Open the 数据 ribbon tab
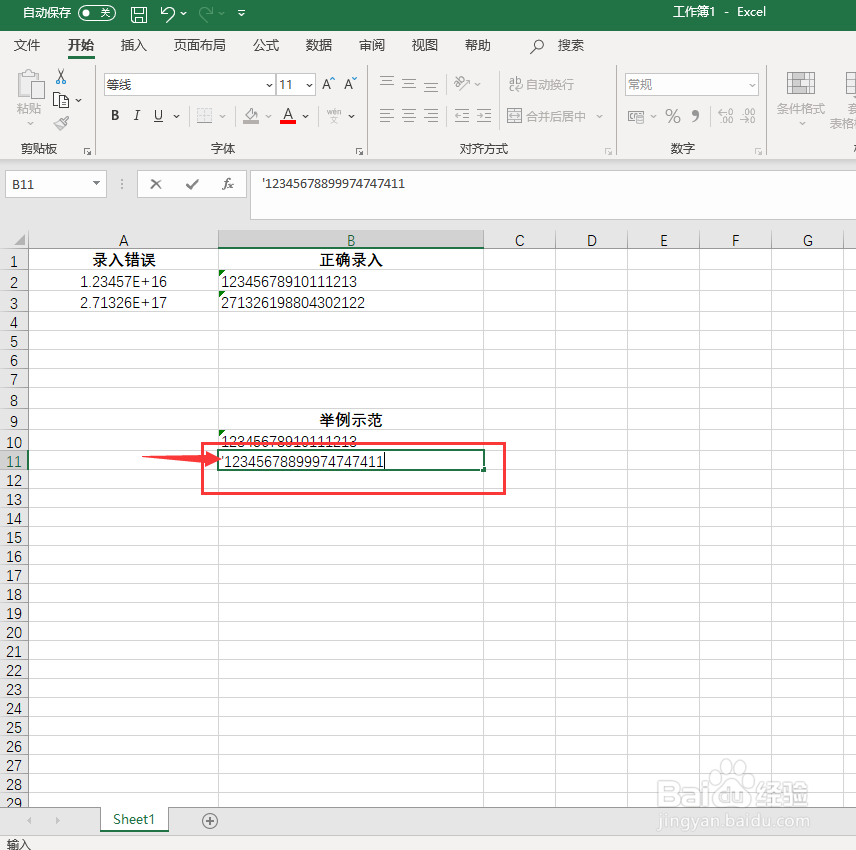 [x=318, y=45]
